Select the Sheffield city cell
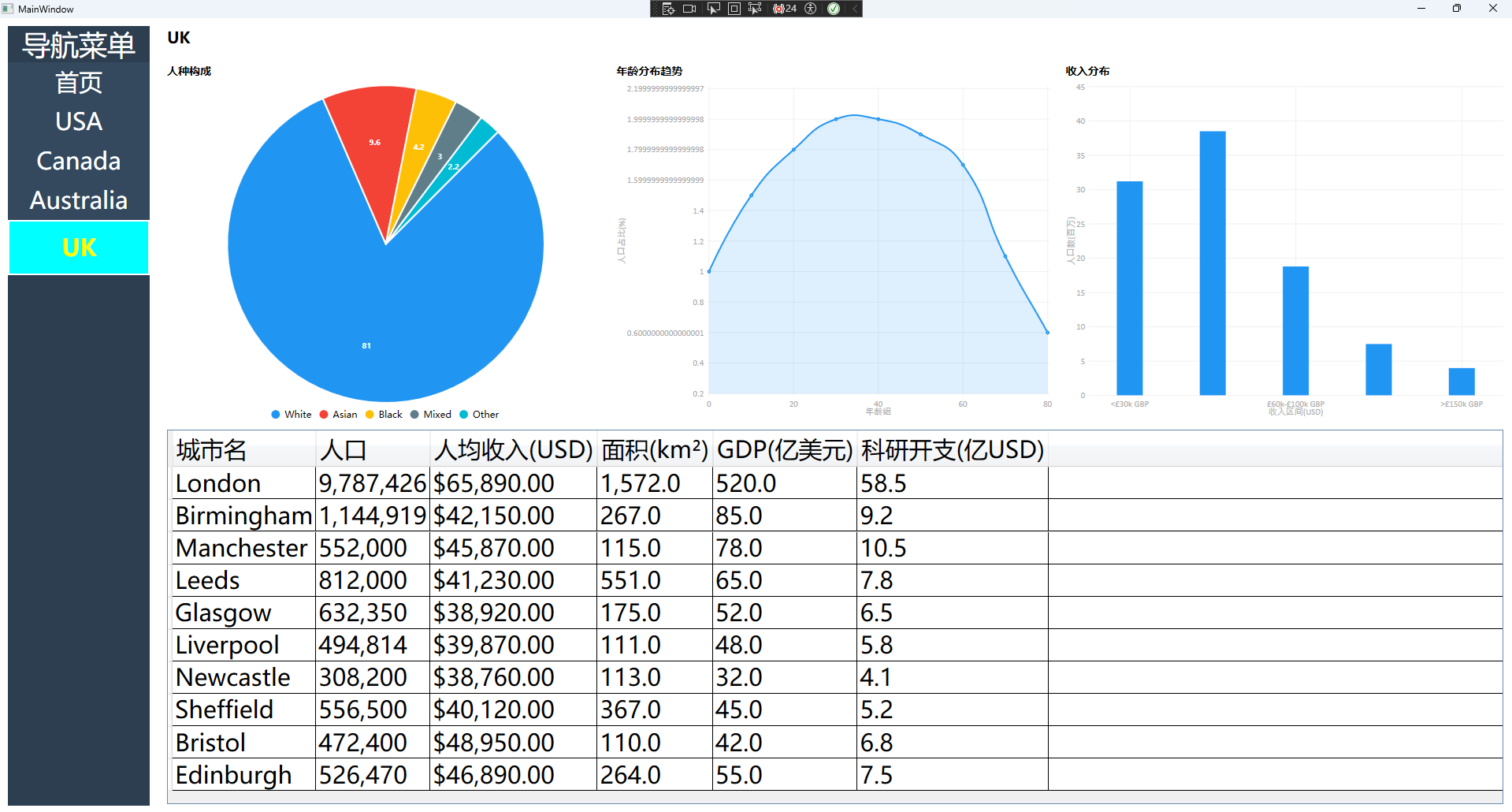Screen dimensions: 1512x812 tap(244, 710)
